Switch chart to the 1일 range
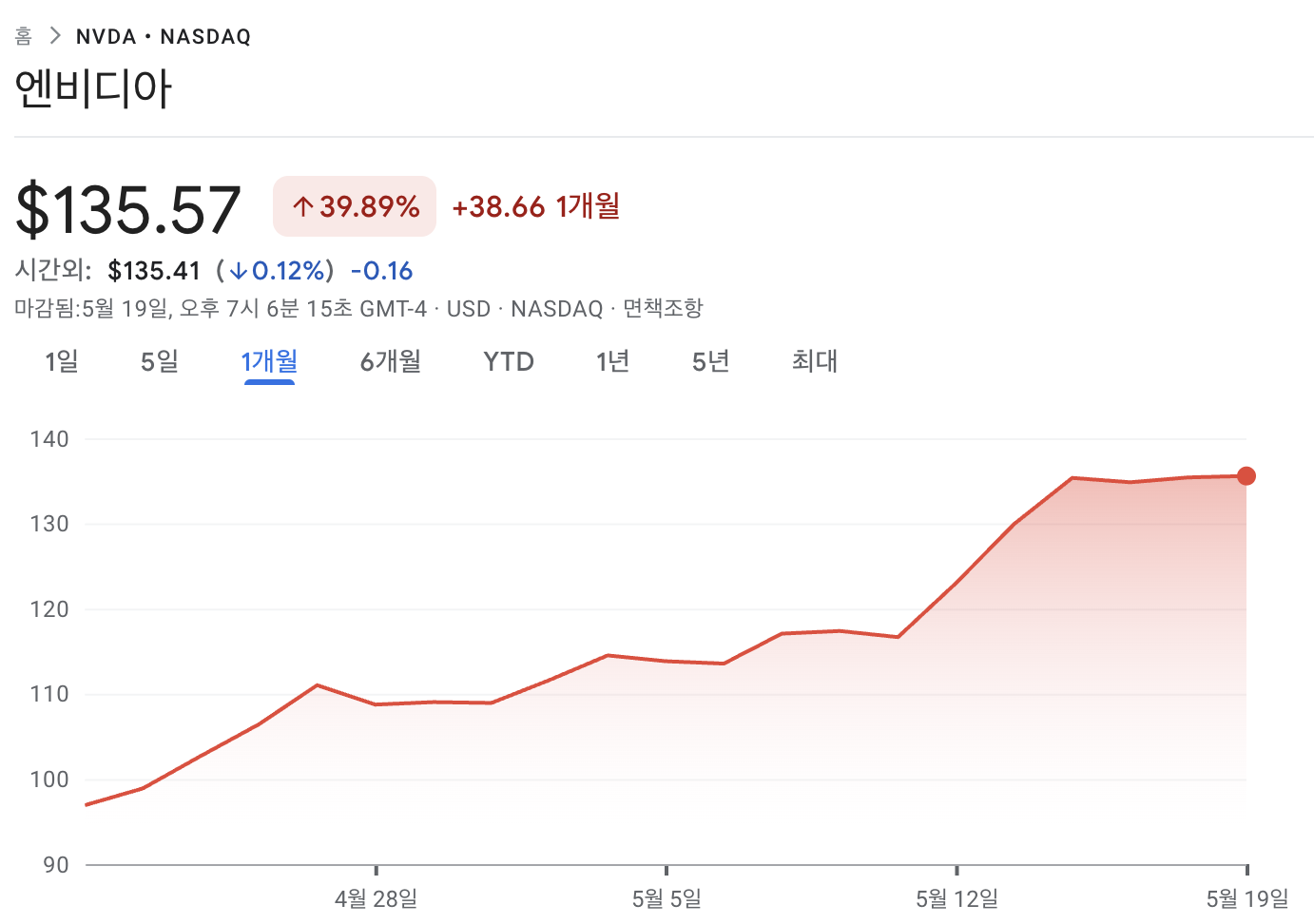This screenshot has width=1314, height=924. pos(62,361)
